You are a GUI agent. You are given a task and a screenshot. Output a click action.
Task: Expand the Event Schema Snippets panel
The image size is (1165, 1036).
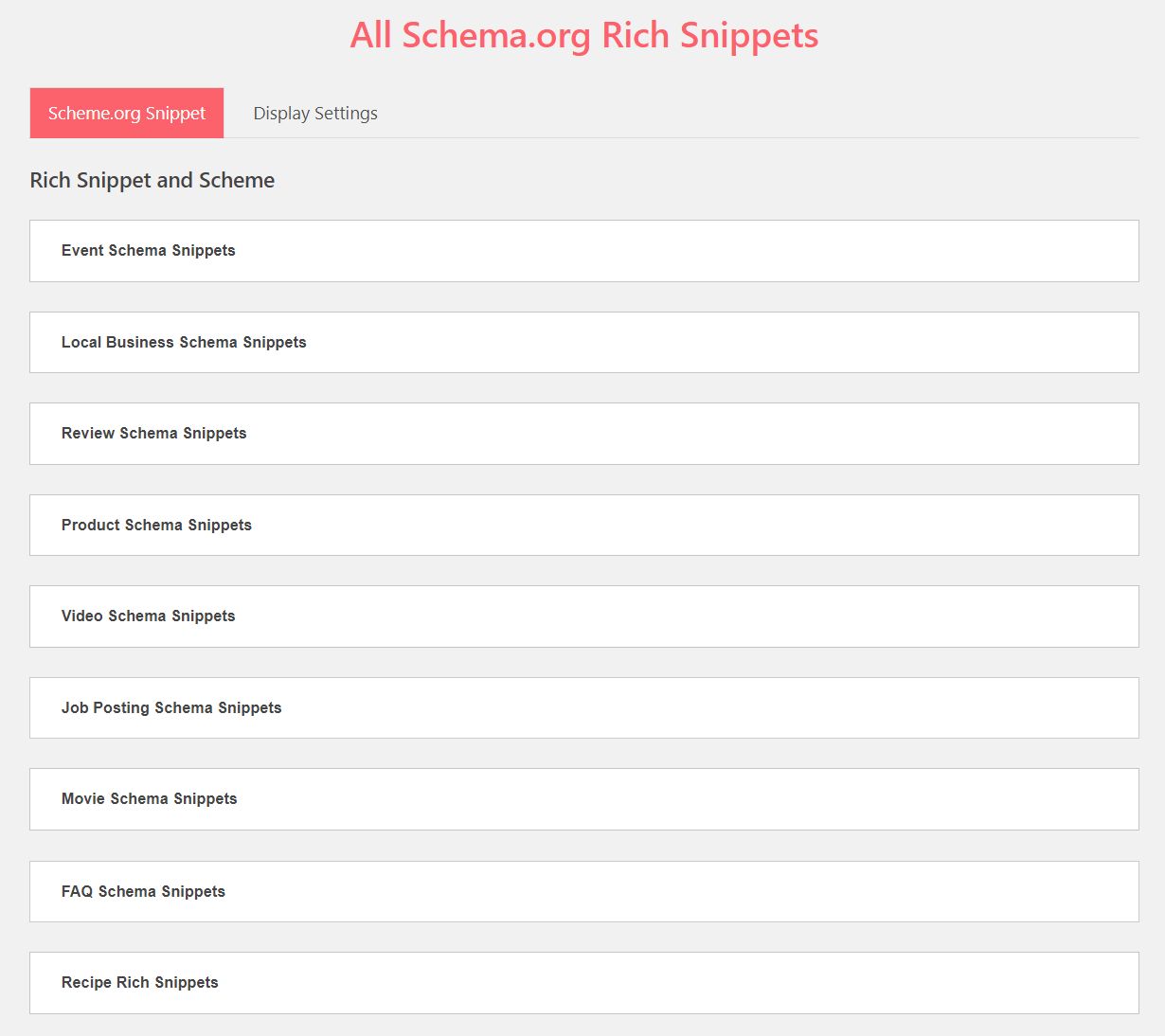(584, 251)
